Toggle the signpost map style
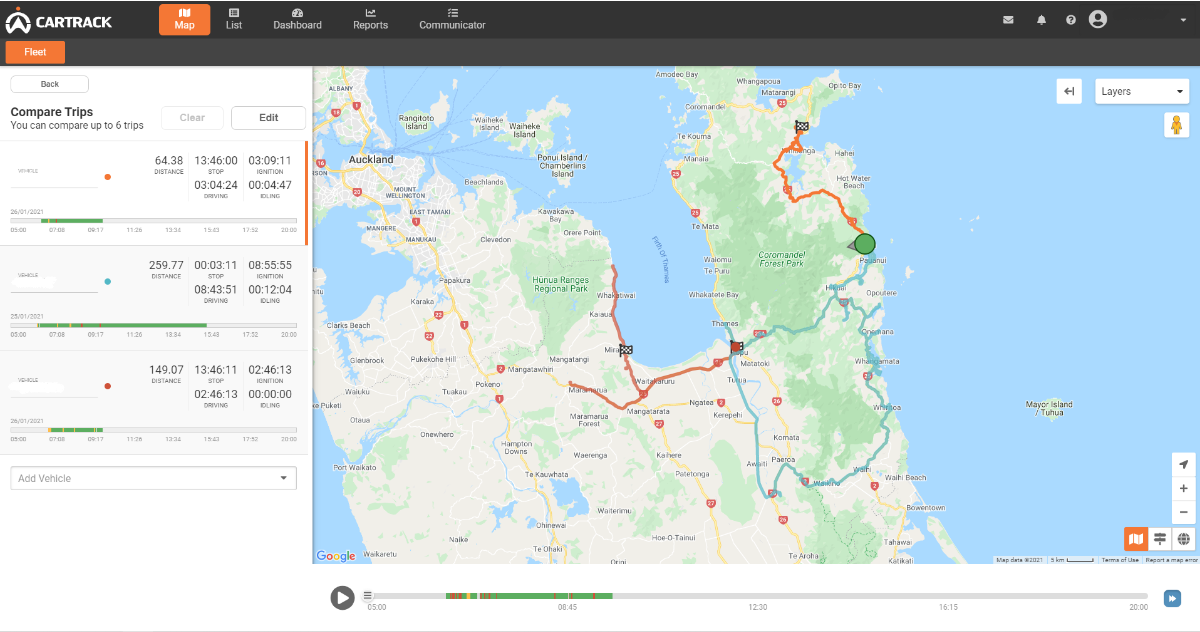This screenshot has width=1200, height=632. (1160, 539)
